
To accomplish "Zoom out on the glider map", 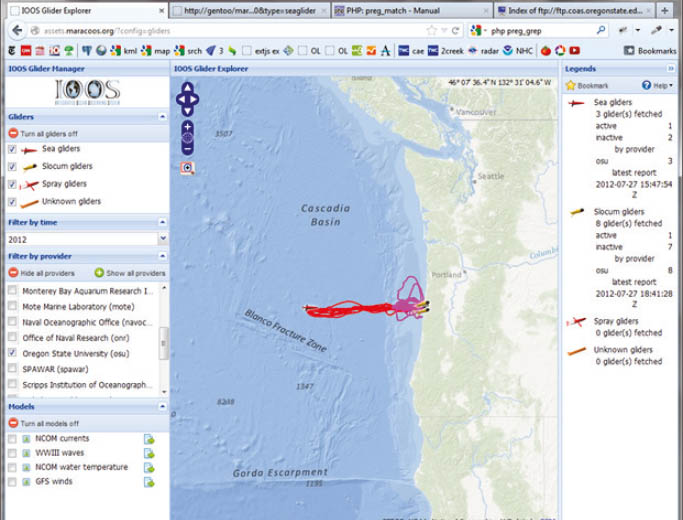I will coord(188,148).
